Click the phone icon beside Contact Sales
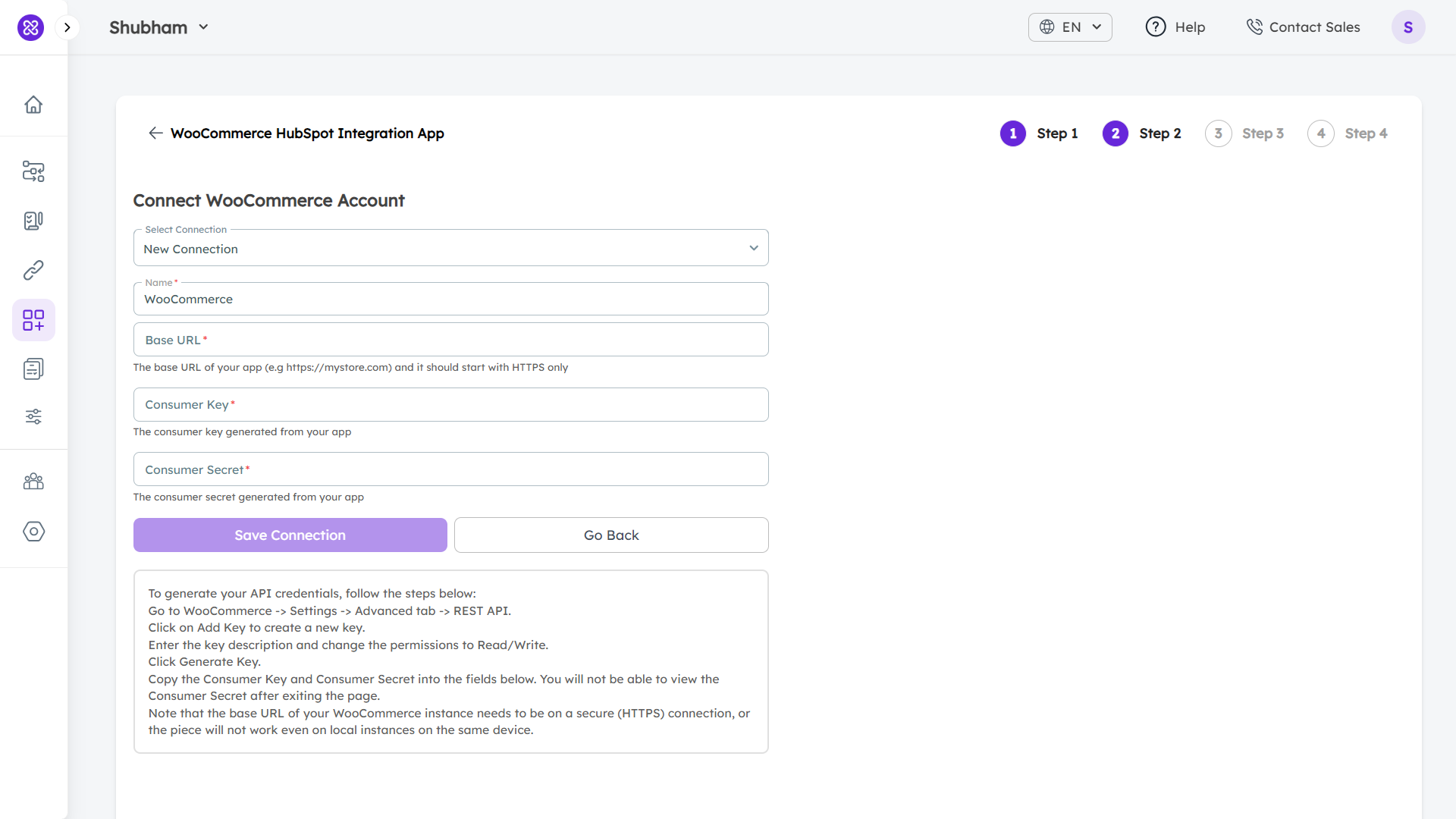The image size is (1456, 819). point(1255,27)
